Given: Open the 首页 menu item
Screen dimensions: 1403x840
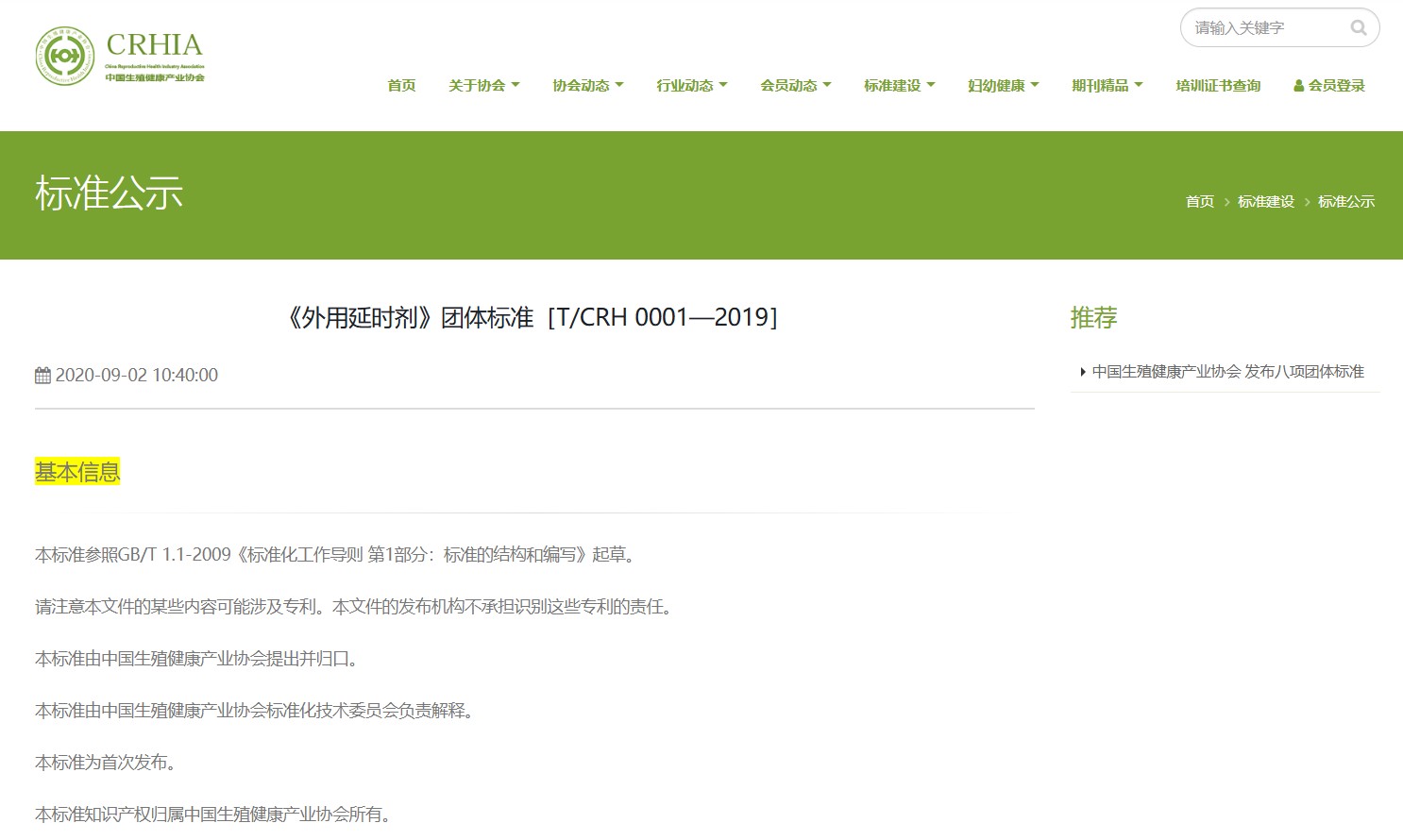Looking at the screenshot, I should pos(401,86).
